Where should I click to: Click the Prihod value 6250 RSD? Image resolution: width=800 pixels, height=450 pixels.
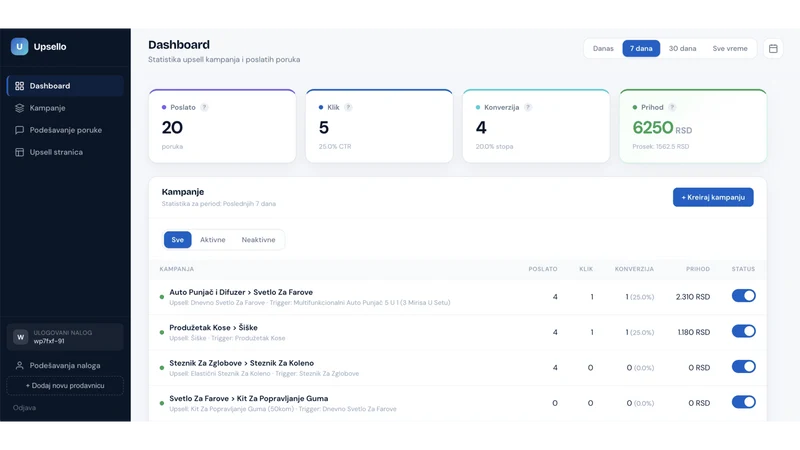click(662, 128)
